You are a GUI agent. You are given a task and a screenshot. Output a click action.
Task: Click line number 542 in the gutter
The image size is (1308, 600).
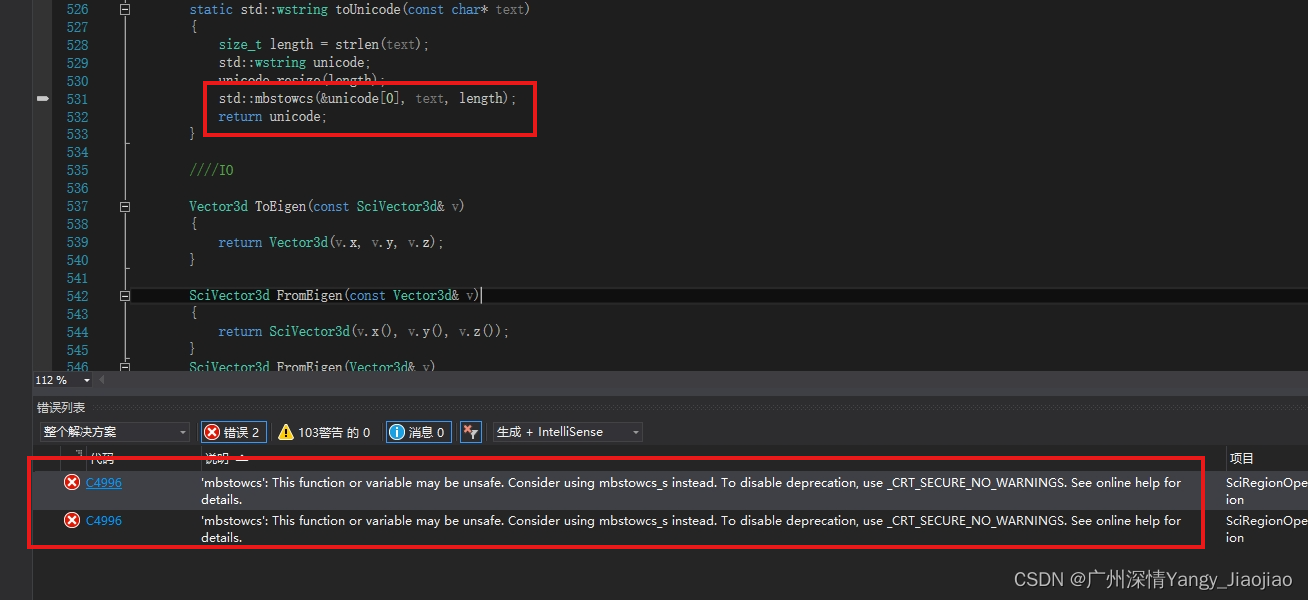(x=77, y=296)
